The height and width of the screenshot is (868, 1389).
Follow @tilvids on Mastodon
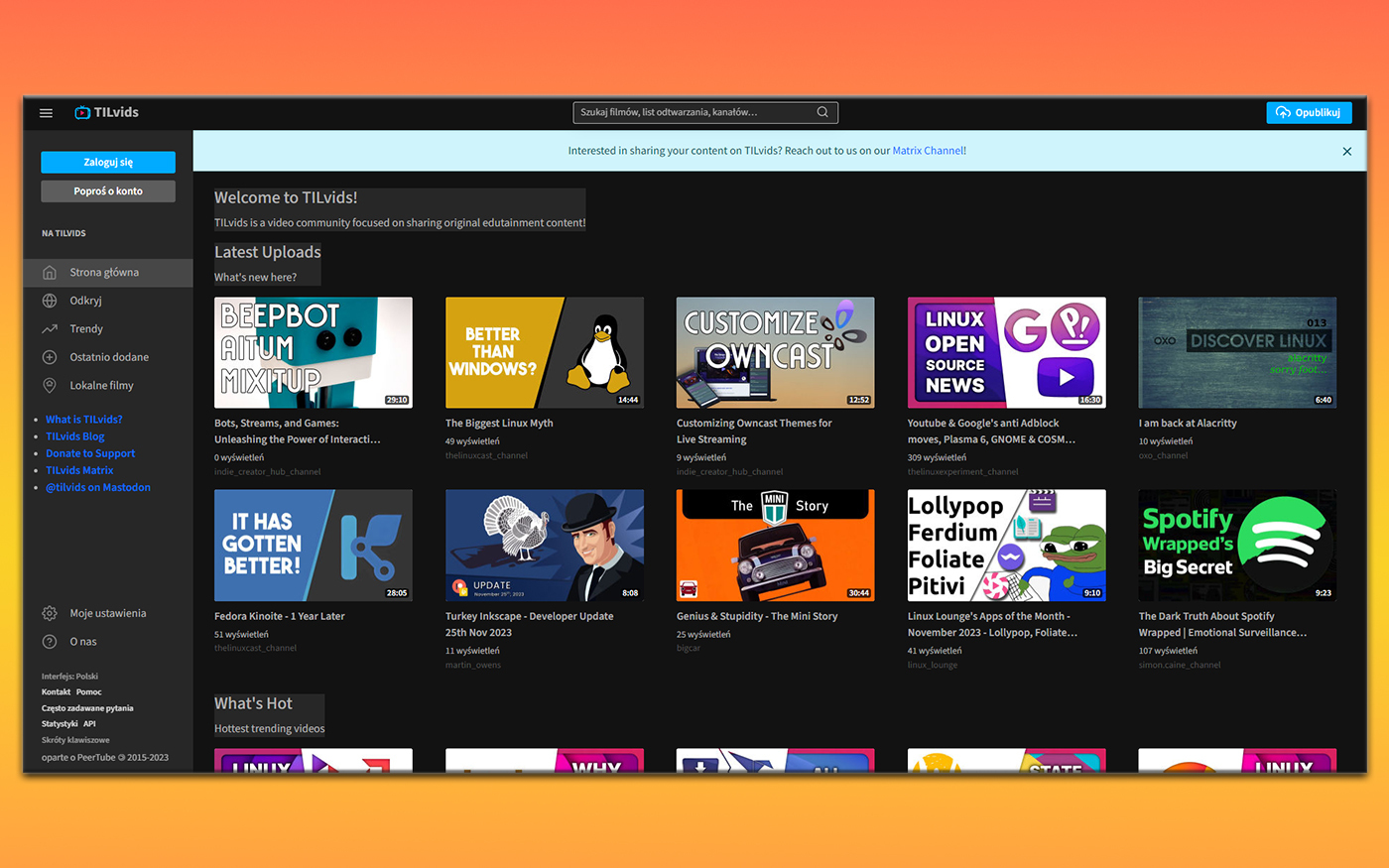click(97, 487)
